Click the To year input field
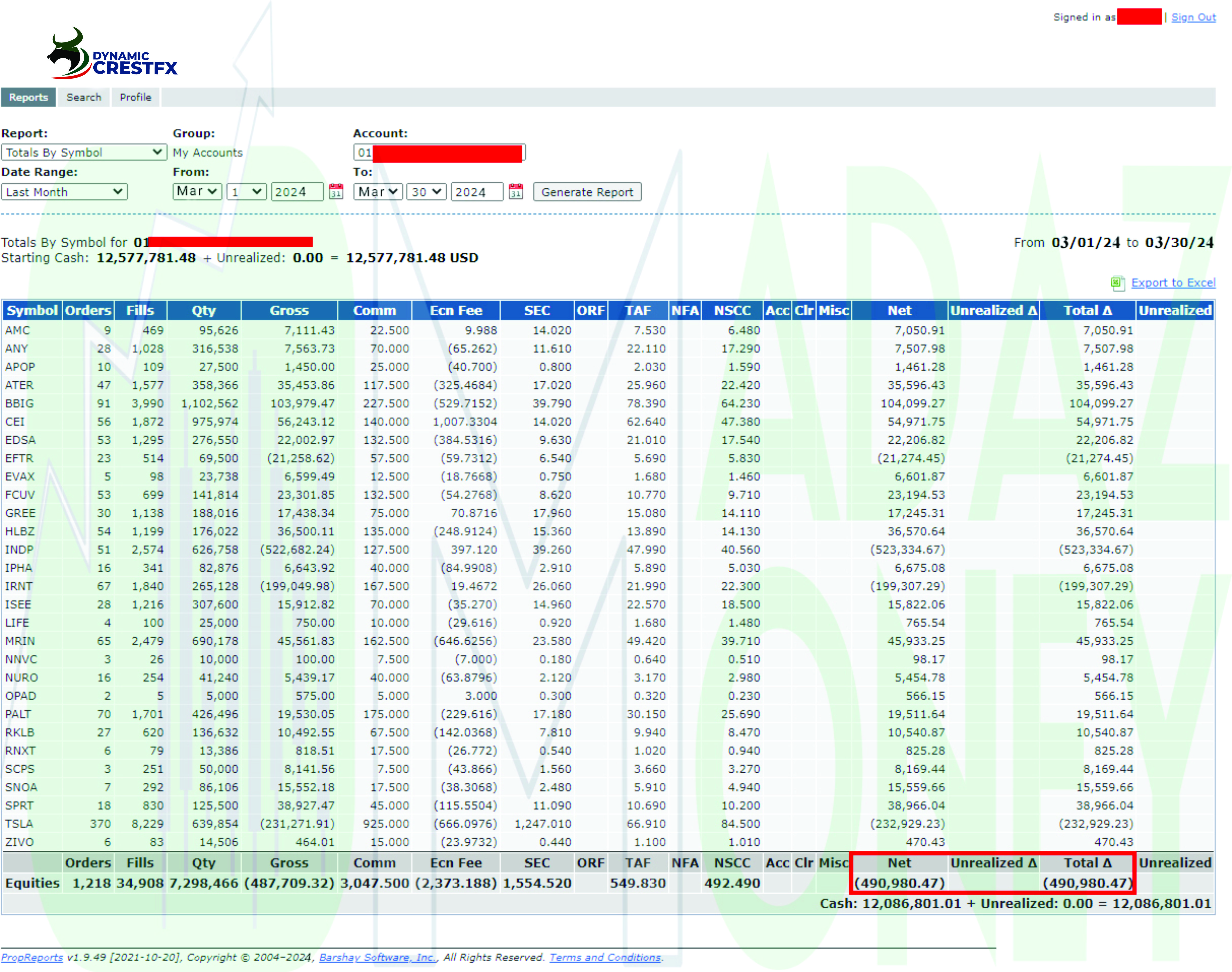Image resolution: width=1232 pixels, height=972 pixels. pyautogui.click(x=476, y=192)
